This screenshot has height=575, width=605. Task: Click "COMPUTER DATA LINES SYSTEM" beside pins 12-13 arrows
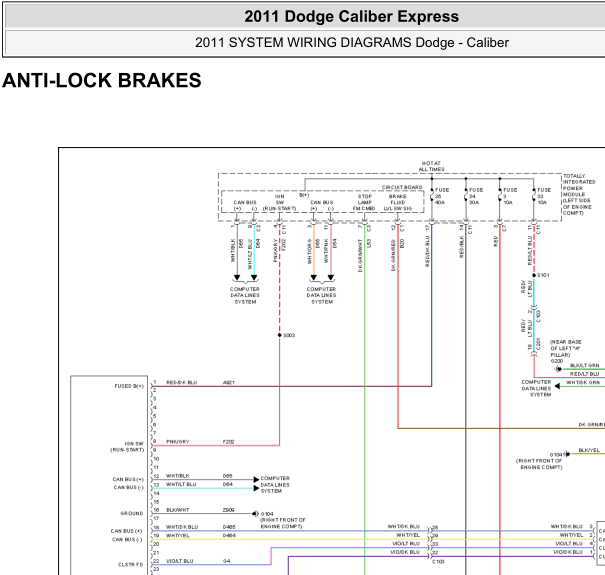tap(275, 484)
